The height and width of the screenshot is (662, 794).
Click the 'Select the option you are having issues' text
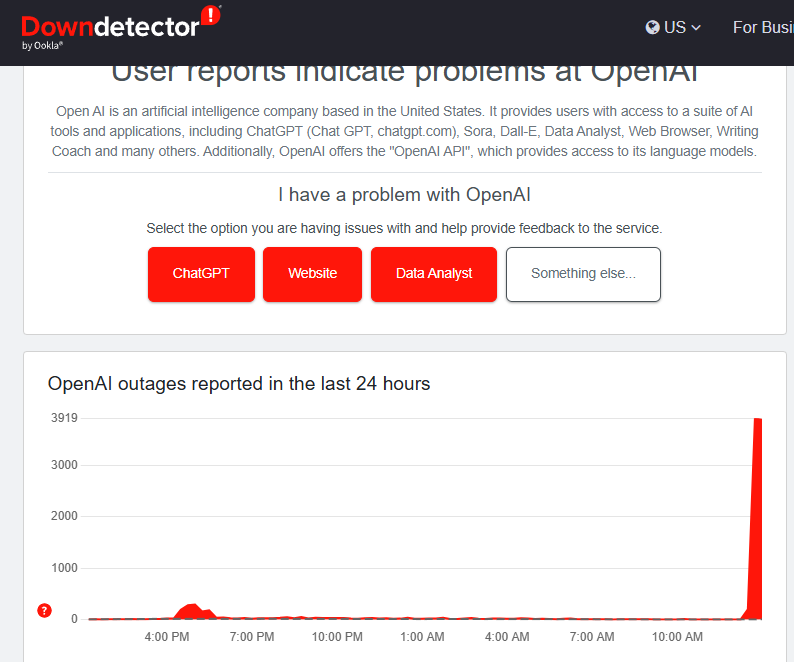[404, 228]
